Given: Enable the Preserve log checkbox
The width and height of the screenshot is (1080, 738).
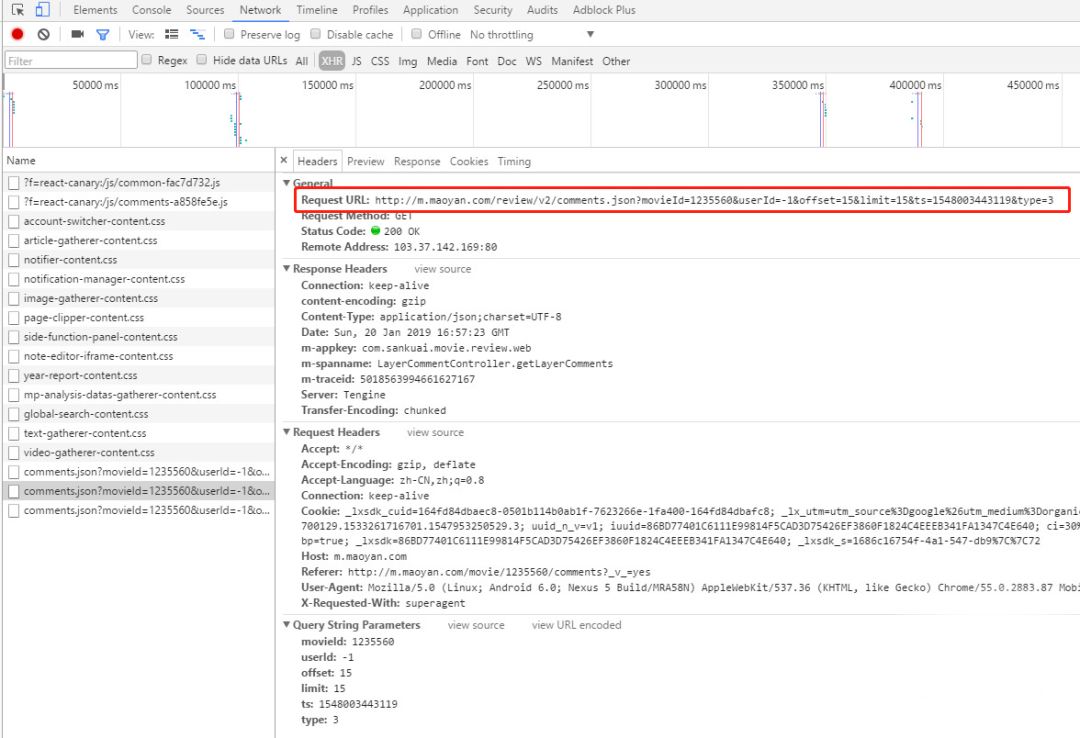Looking at the screenshot, I should [x=230, y=34].
